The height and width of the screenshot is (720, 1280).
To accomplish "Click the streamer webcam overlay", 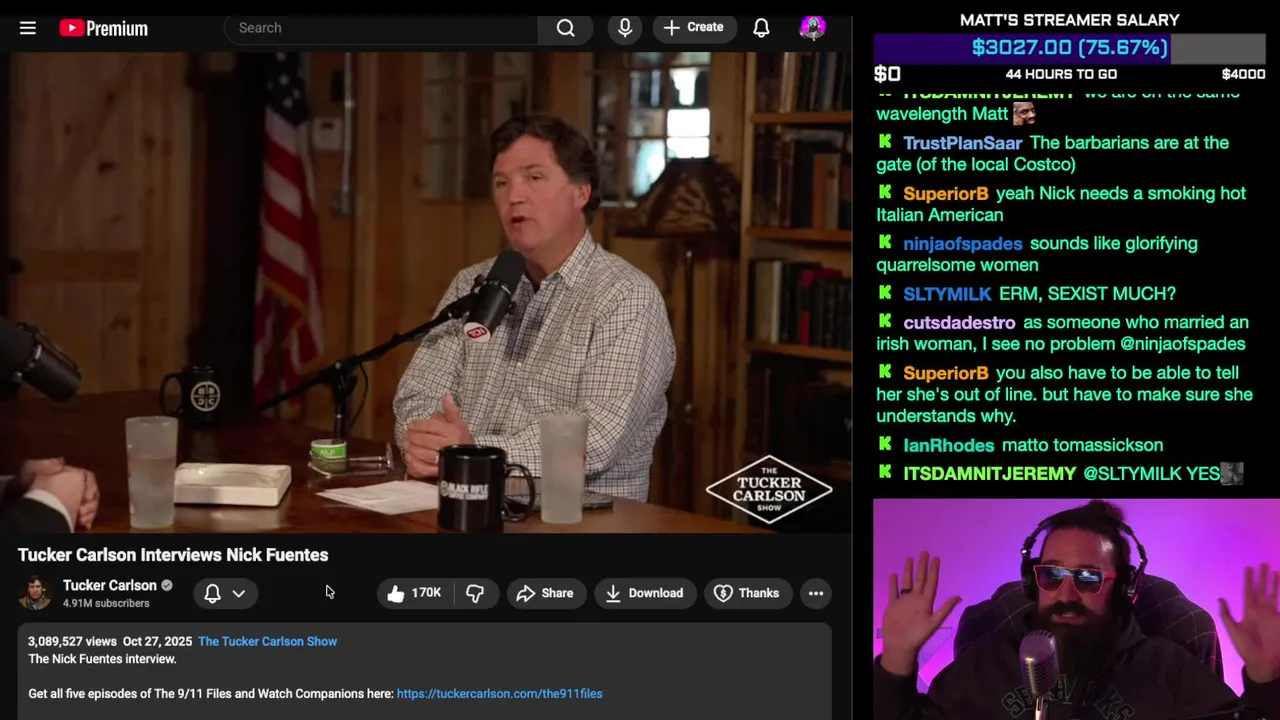I will [x=1076, y=609].
